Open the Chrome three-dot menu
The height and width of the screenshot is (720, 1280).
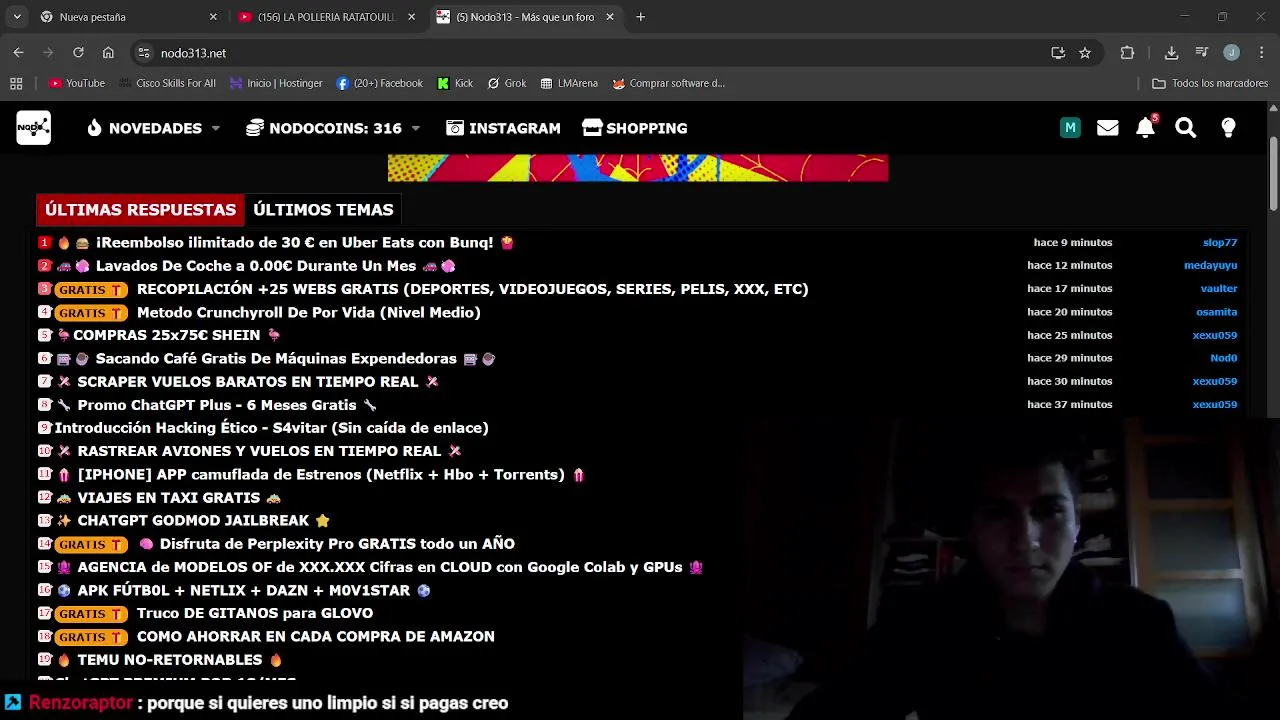click(1260, 53)
